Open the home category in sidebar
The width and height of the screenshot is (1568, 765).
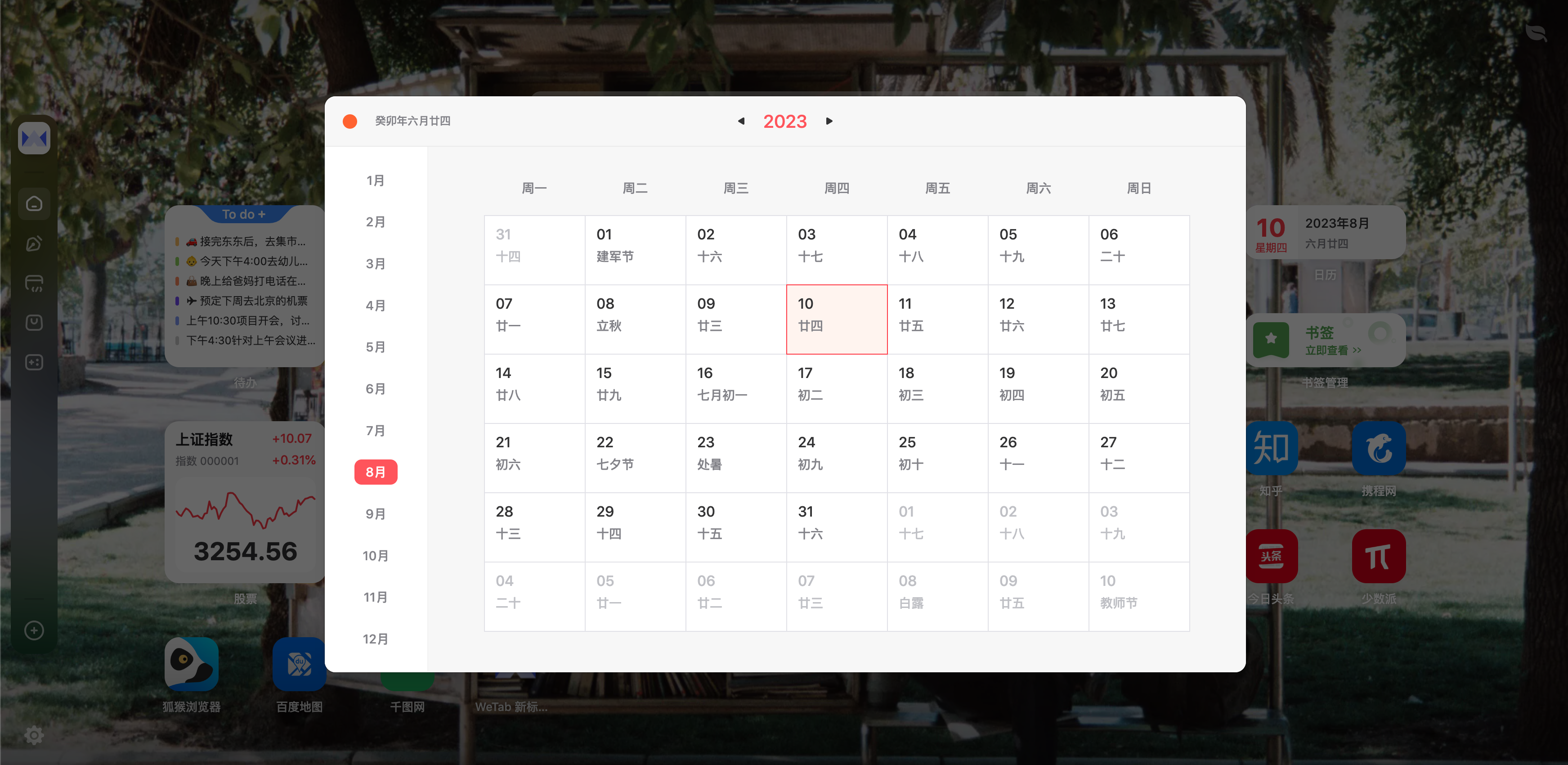pyautogui.click(x=34, y=203)
